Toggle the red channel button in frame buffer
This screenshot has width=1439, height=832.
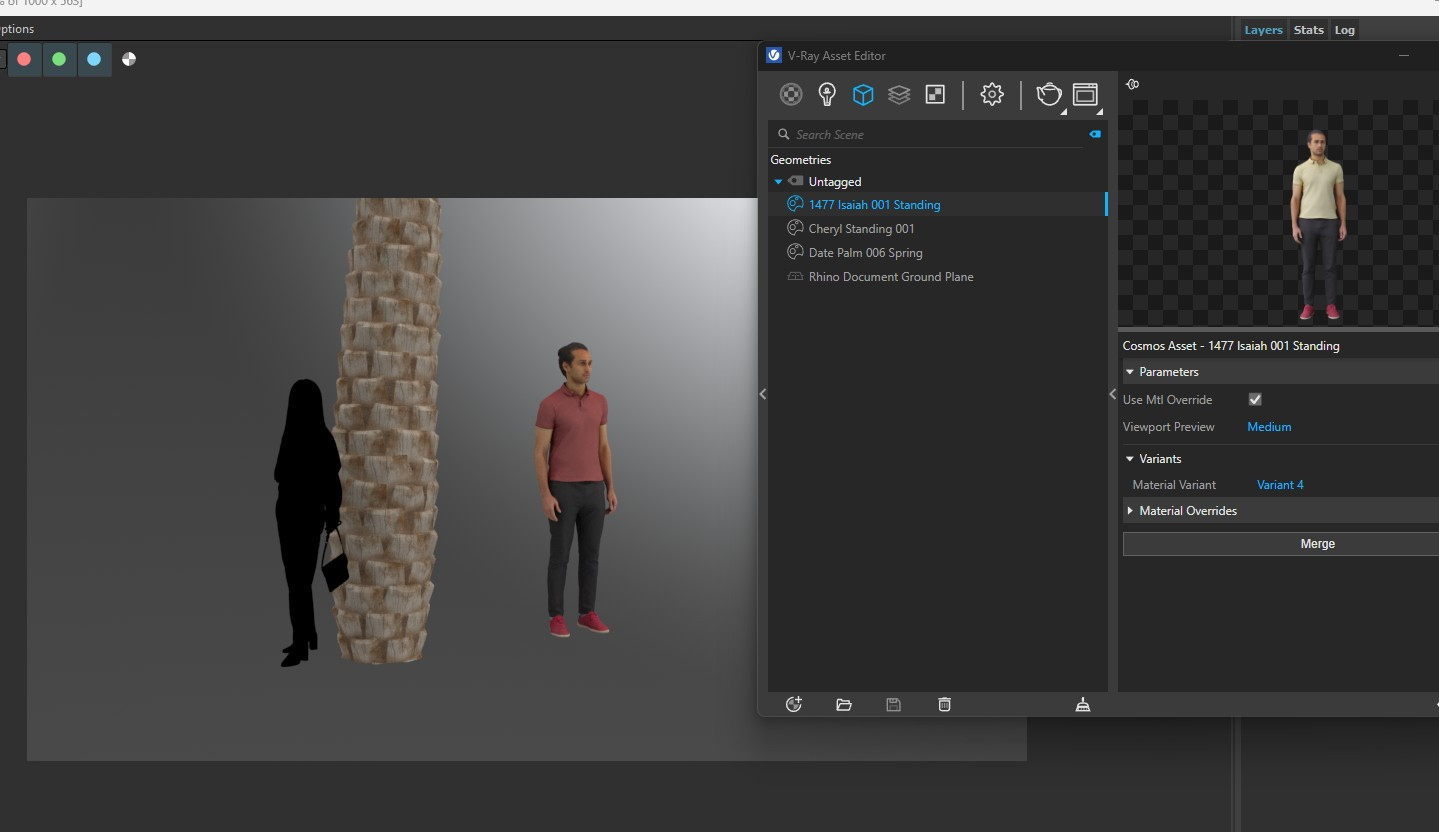(24, 59)
